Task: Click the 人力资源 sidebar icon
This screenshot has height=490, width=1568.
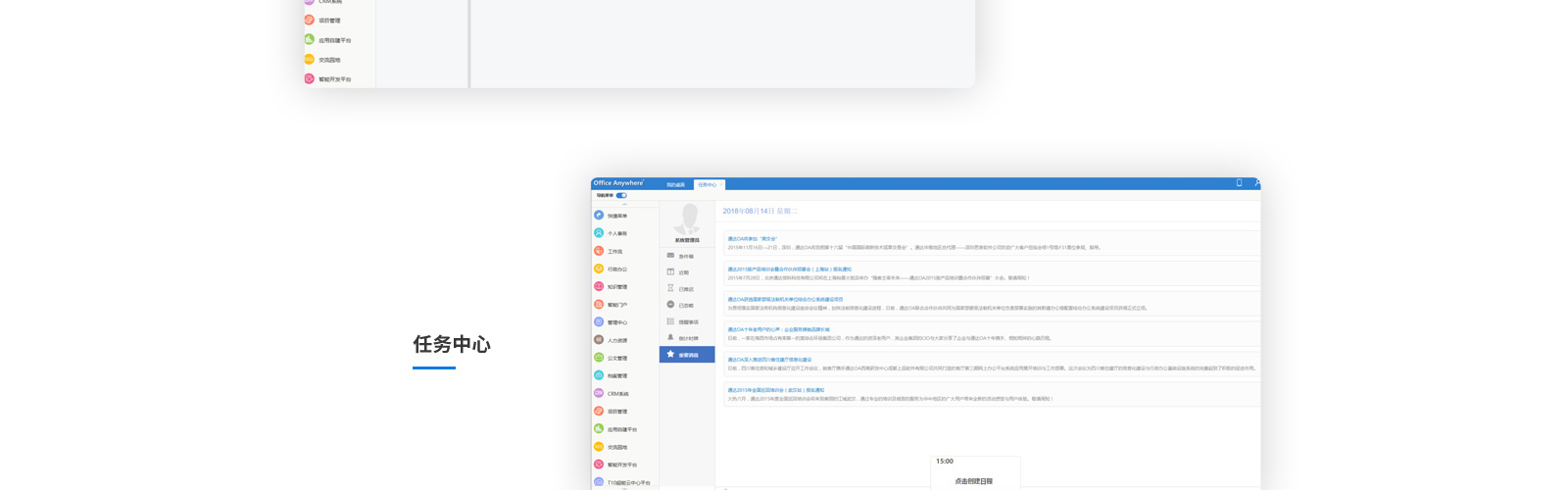Action: [x=599, y=340]
